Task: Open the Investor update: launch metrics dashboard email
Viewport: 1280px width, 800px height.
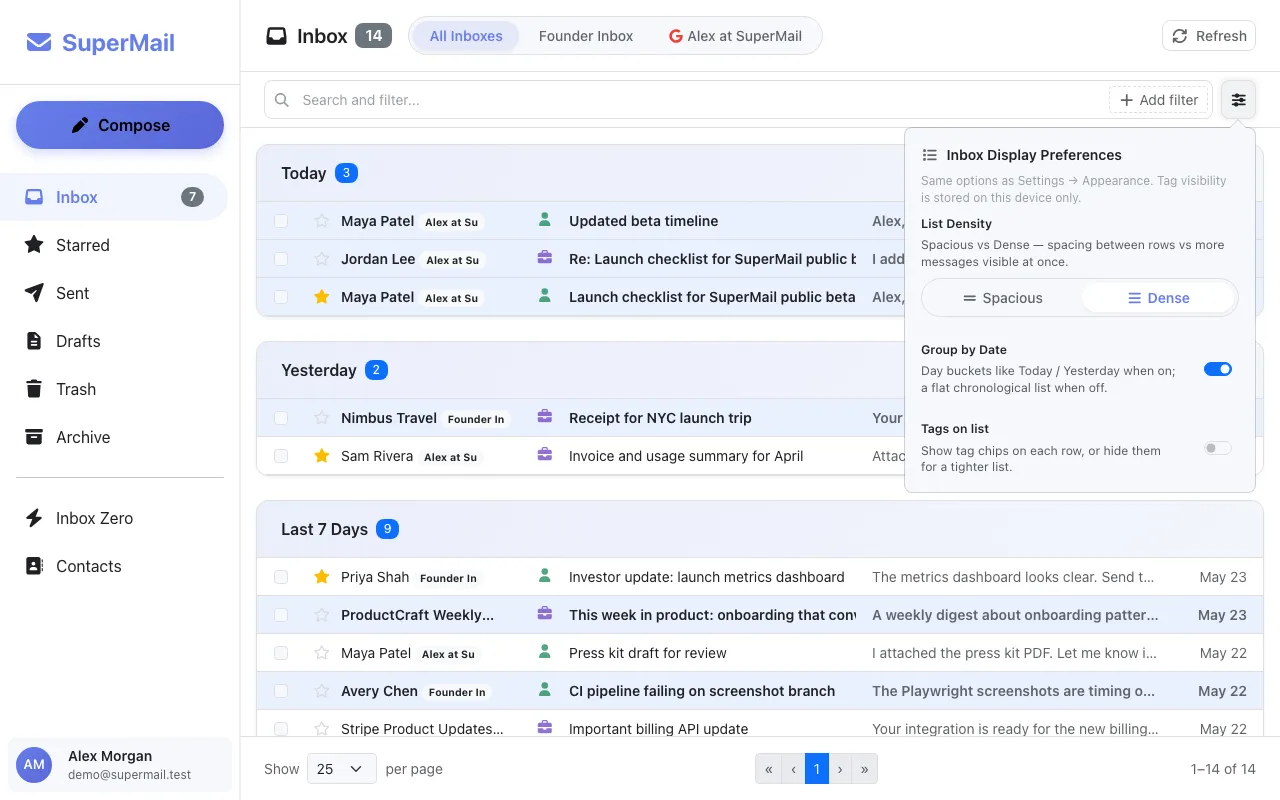Action: 707,577
